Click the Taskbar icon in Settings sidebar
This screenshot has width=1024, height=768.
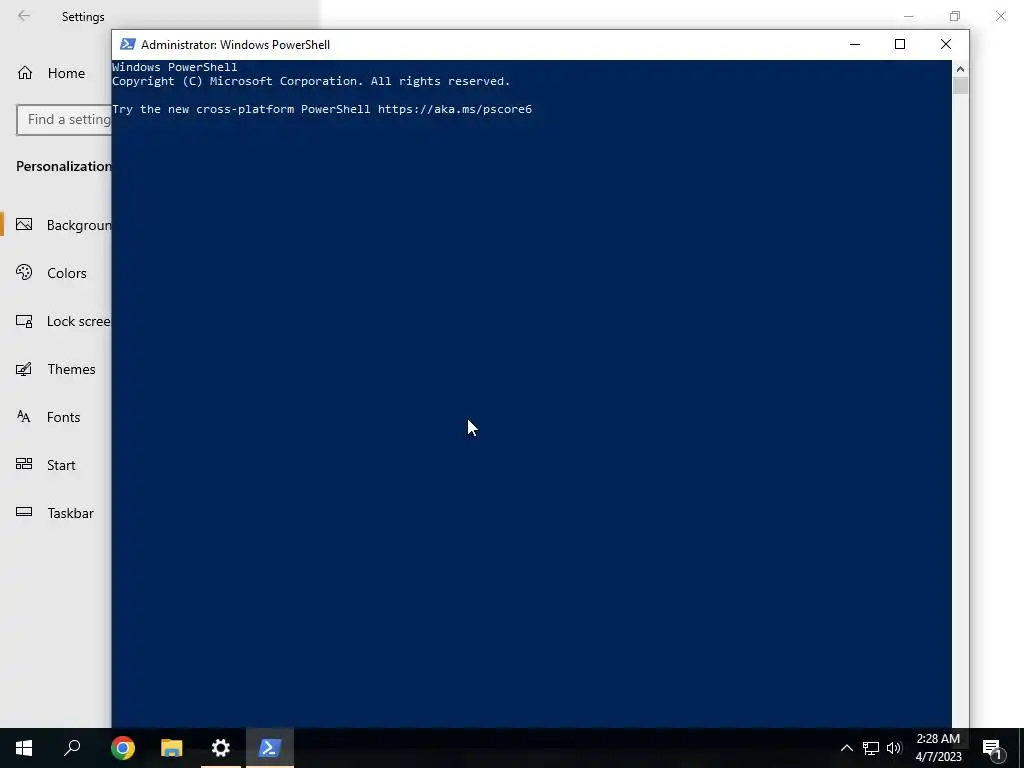[x=24, y=512]
